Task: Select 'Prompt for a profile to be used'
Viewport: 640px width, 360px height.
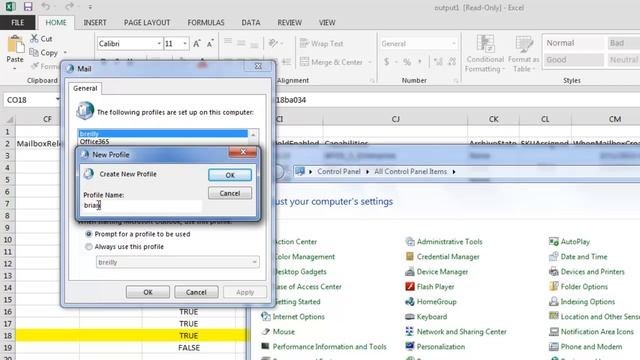Action: click(89, 234)
